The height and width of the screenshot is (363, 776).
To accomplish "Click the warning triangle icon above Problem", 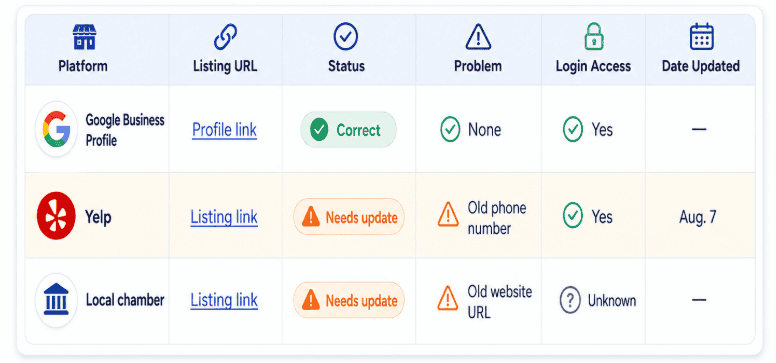I will 478,37.
